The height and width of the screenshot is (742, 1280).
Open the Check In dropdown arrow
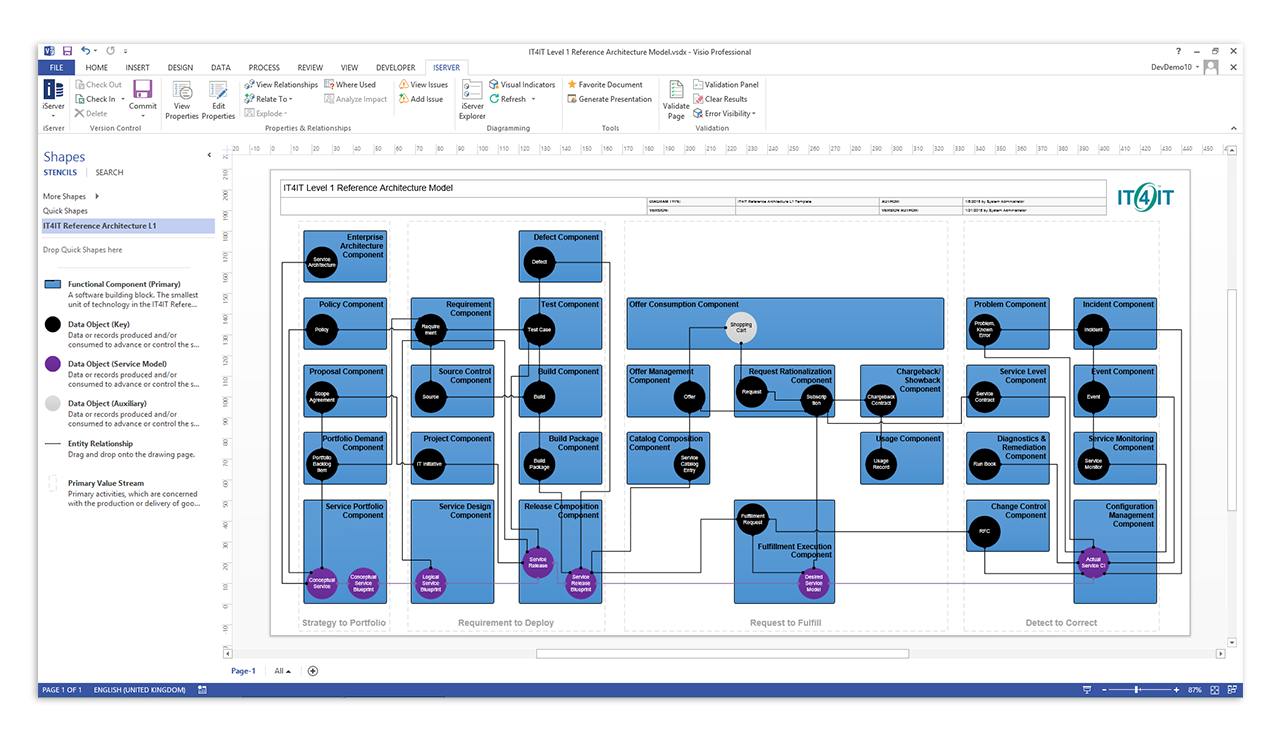pyautogui.click(x=123, y=99)
